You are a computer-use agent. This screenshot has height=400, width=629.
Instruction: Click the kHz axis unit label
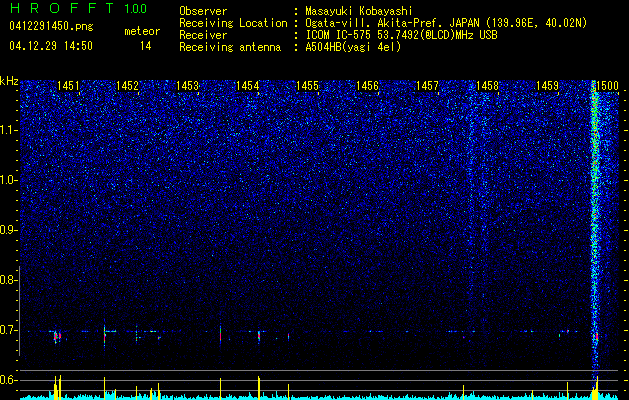coord(9,81)
